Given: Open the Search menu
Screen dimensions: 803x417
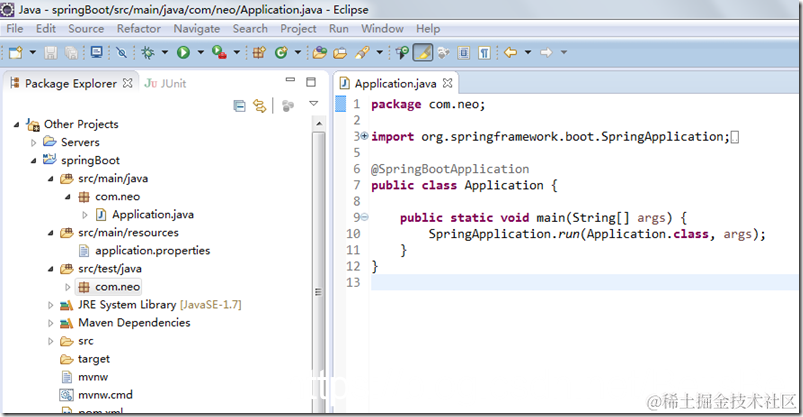Looking at the screenshot, I should tap(250, 29).
